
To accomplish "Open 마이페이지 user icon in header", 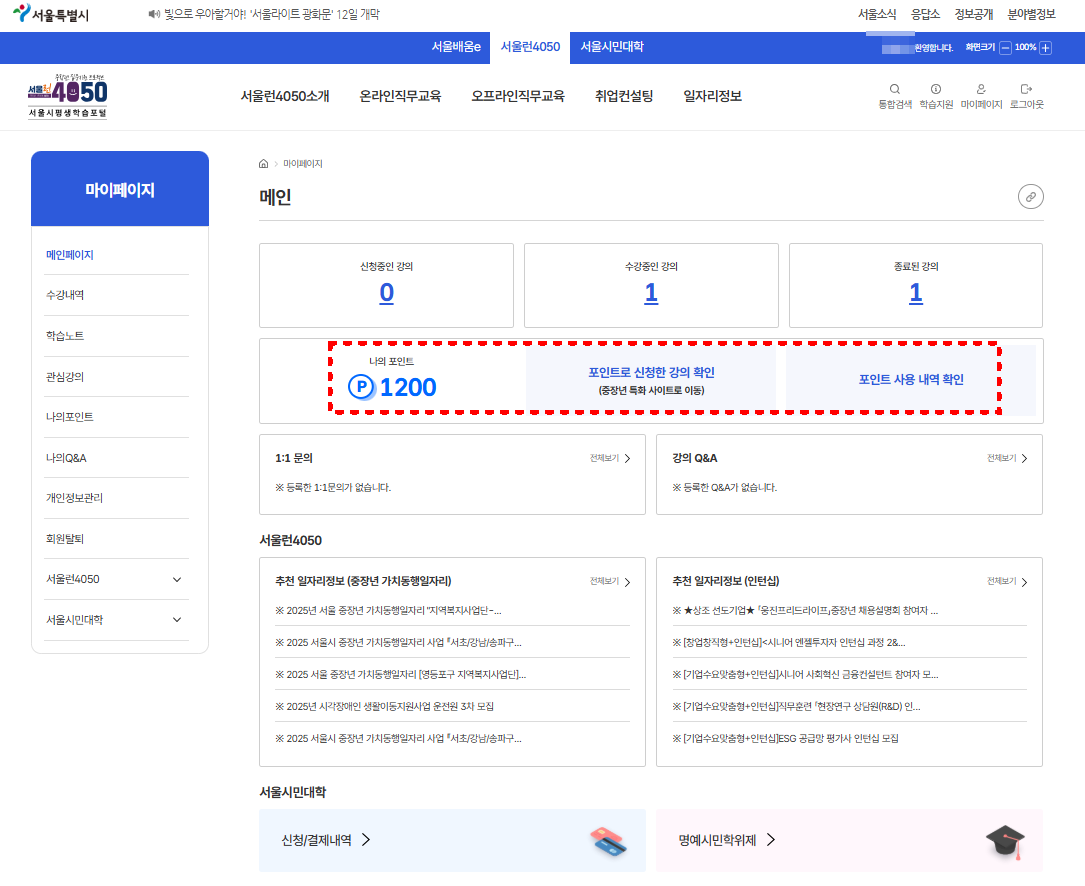I will point(981,96).
